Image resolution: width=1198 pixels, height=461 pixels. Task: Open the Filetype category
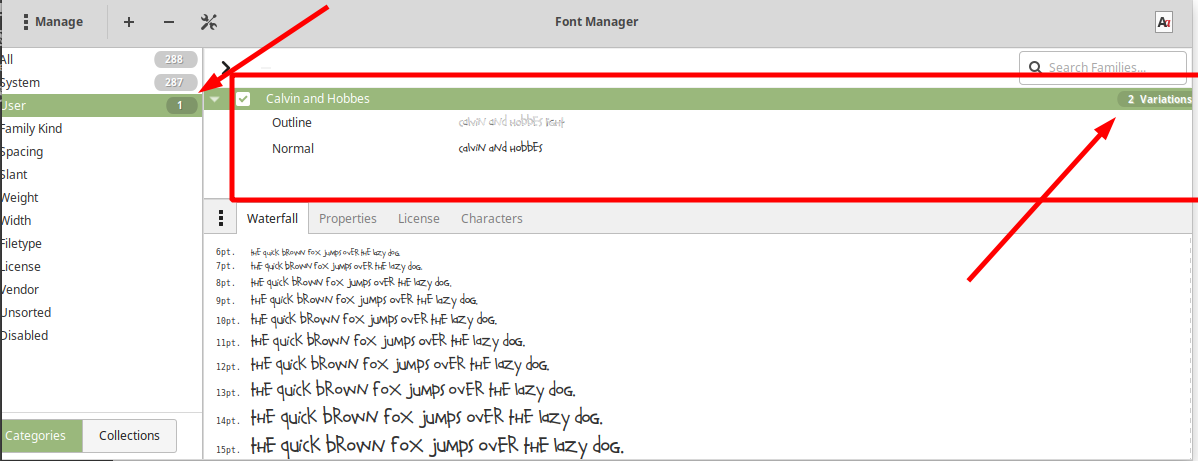[99, 243]
